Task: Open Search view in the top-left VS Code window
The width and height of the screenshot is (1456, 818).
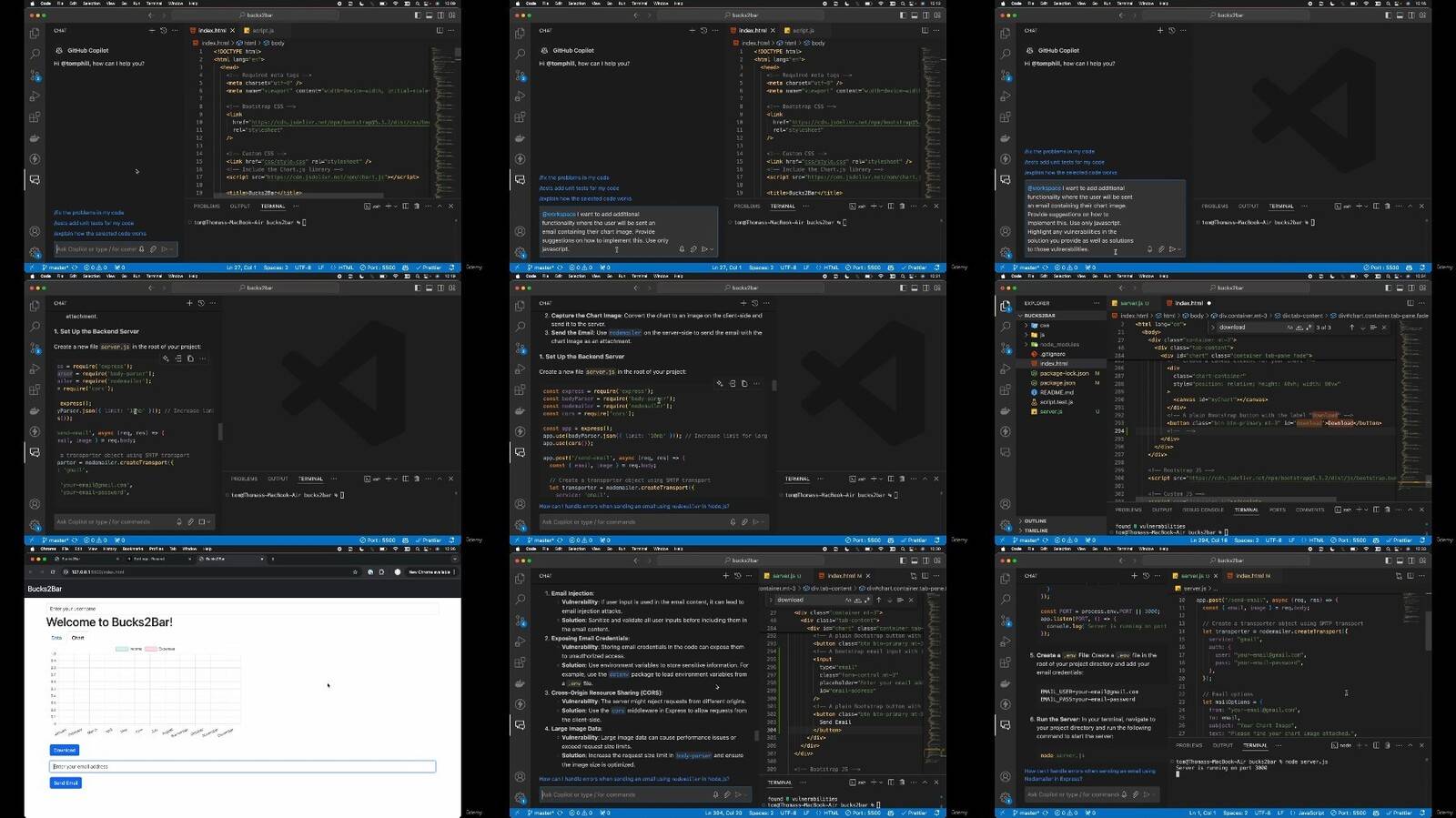Action: tap(35, 54)
